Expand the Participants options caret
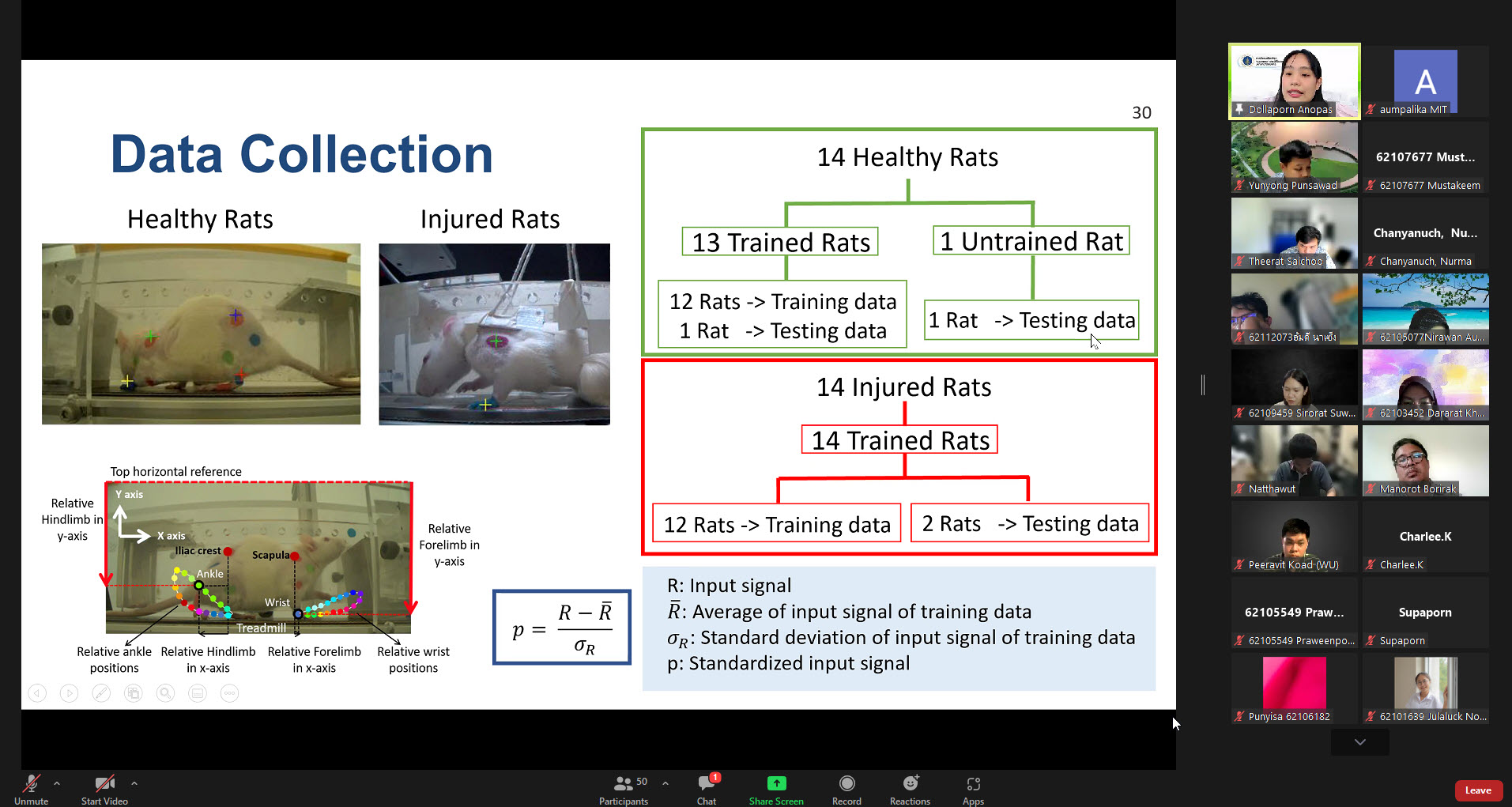This screenshot has width=1512, height=807. pos(666,783)
